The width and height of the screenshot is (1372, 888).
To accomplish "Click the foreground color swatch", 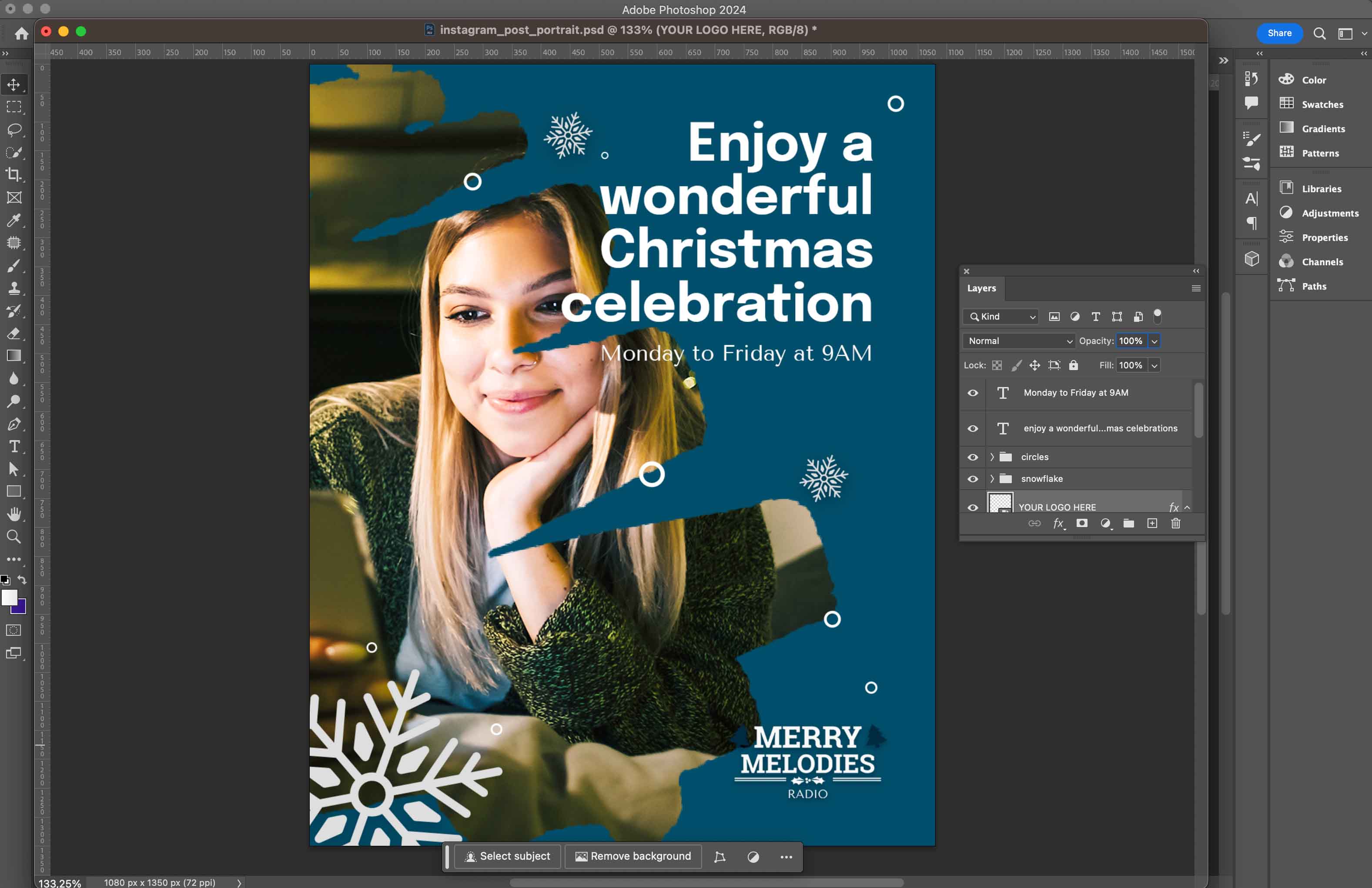I will [x=9, y=597].
